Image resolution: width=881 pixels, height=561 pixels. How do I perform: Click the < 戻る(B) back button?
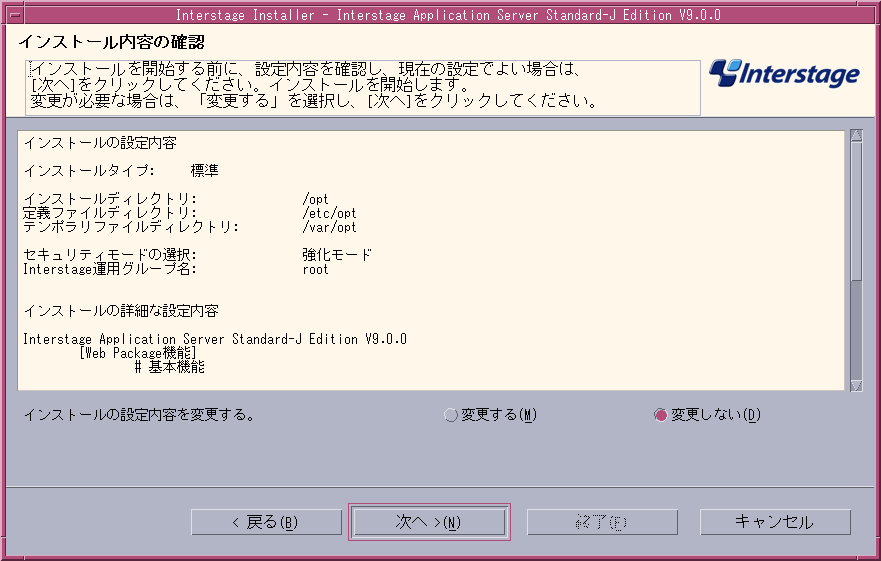click(x=266, y=522)
